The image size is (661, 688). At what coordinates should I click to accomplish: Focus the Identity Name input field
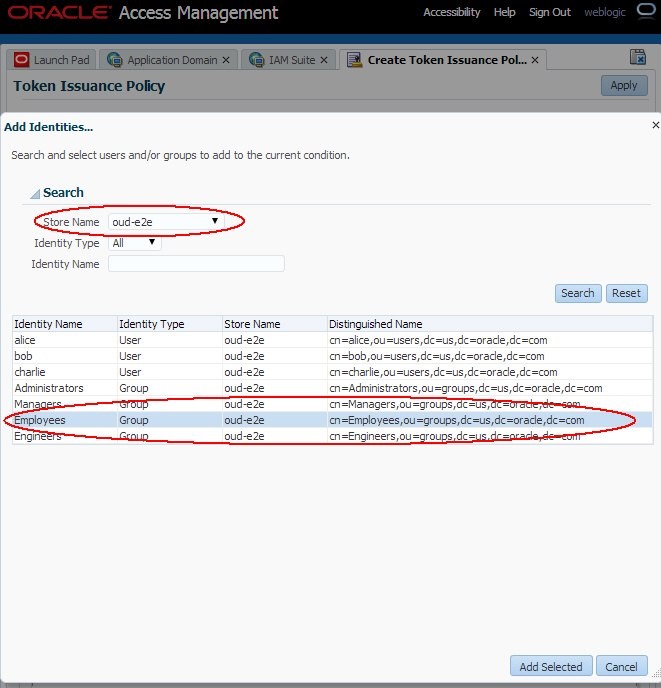196,264
